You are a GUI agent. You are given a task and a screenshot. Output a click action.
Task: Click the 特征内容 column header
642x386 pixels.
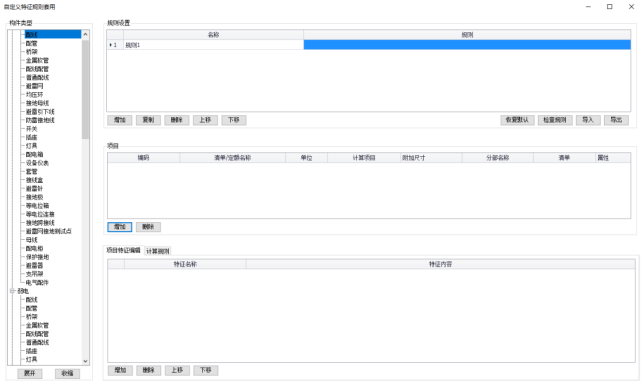pos(441,264)
